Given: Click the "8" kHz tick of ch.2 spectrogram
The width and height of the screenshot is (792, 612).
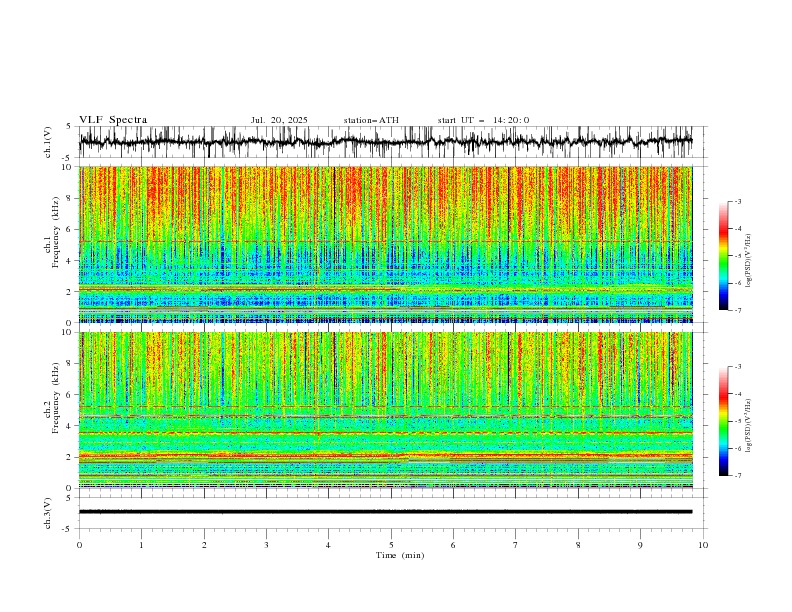Looking at the screenshot, I should [x=70, y=363].
